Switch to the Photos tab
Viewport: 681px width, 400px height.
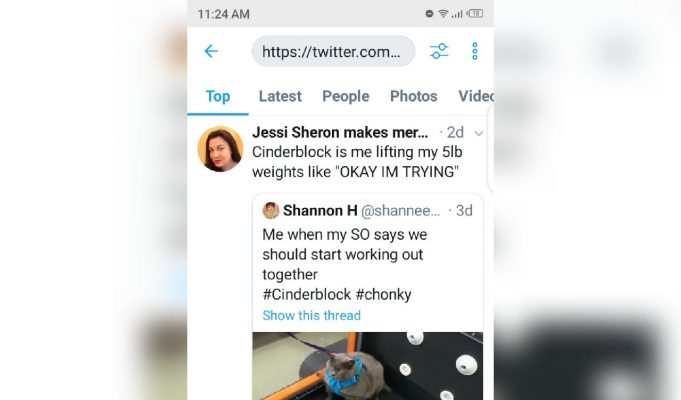[413, 96]
